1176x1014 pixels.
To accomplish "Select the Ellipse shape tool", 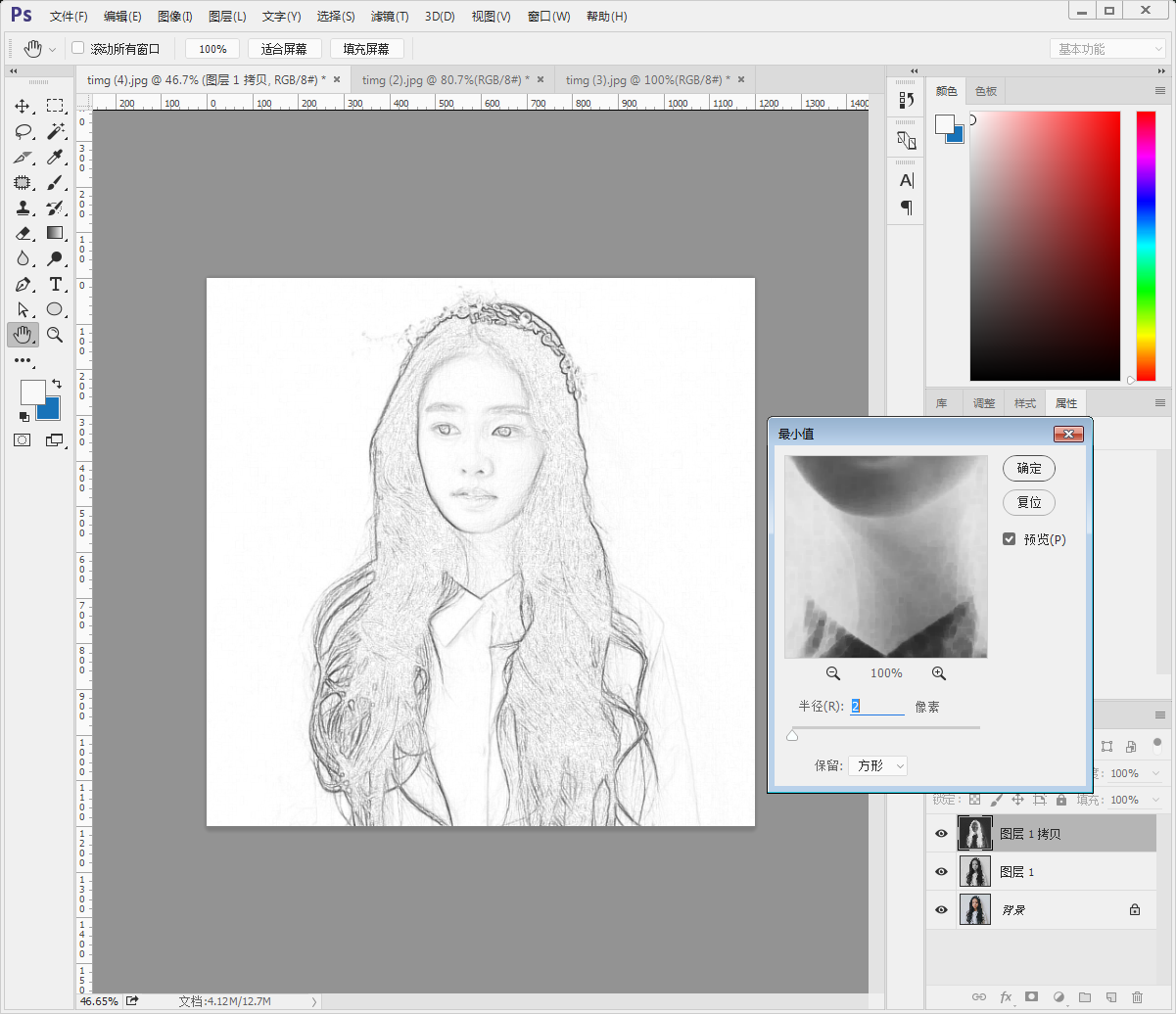I will [x=55, y=309].
